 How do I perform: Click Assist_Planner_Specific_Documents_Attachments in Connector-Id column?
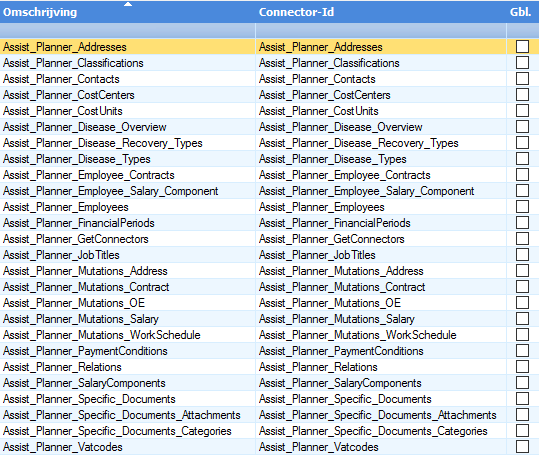pyautogui.click(x=377, y=415)
